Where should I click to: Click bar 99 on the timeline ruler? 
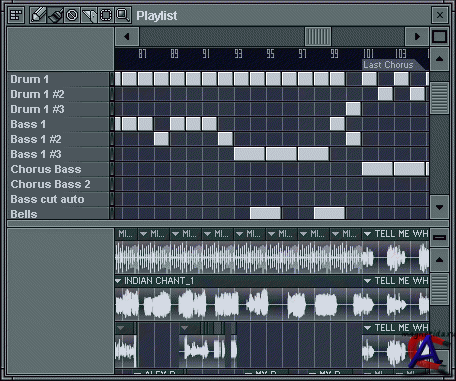click(334, 54)
